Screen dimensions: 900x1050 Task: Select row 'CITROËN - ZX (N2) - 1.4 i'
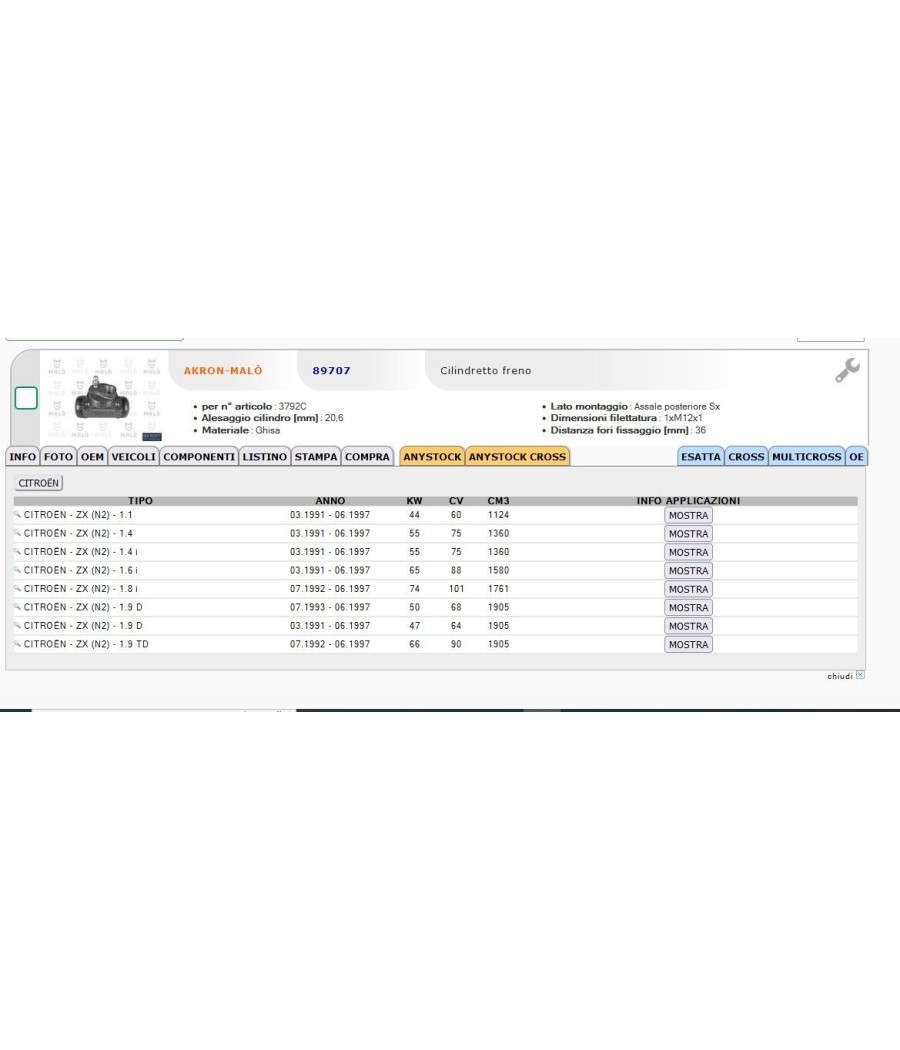[435, 552]
